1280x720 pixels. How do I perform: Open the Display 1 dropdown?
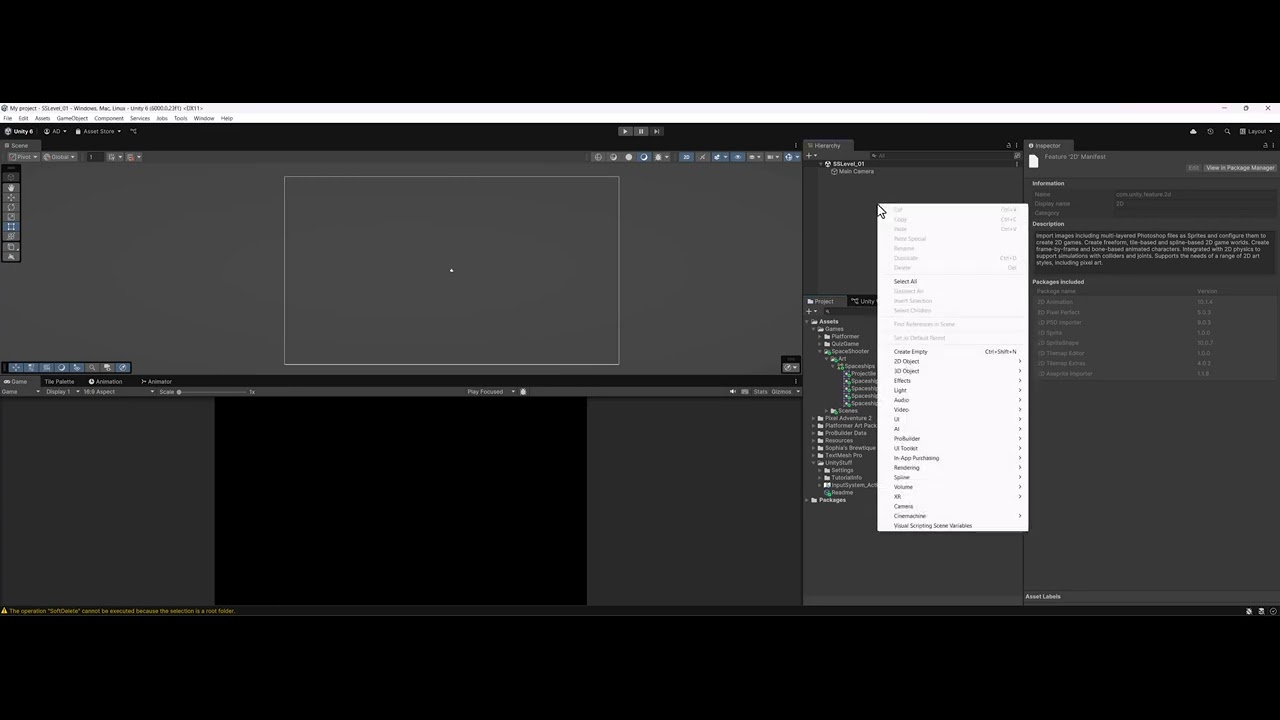[62, 392]
